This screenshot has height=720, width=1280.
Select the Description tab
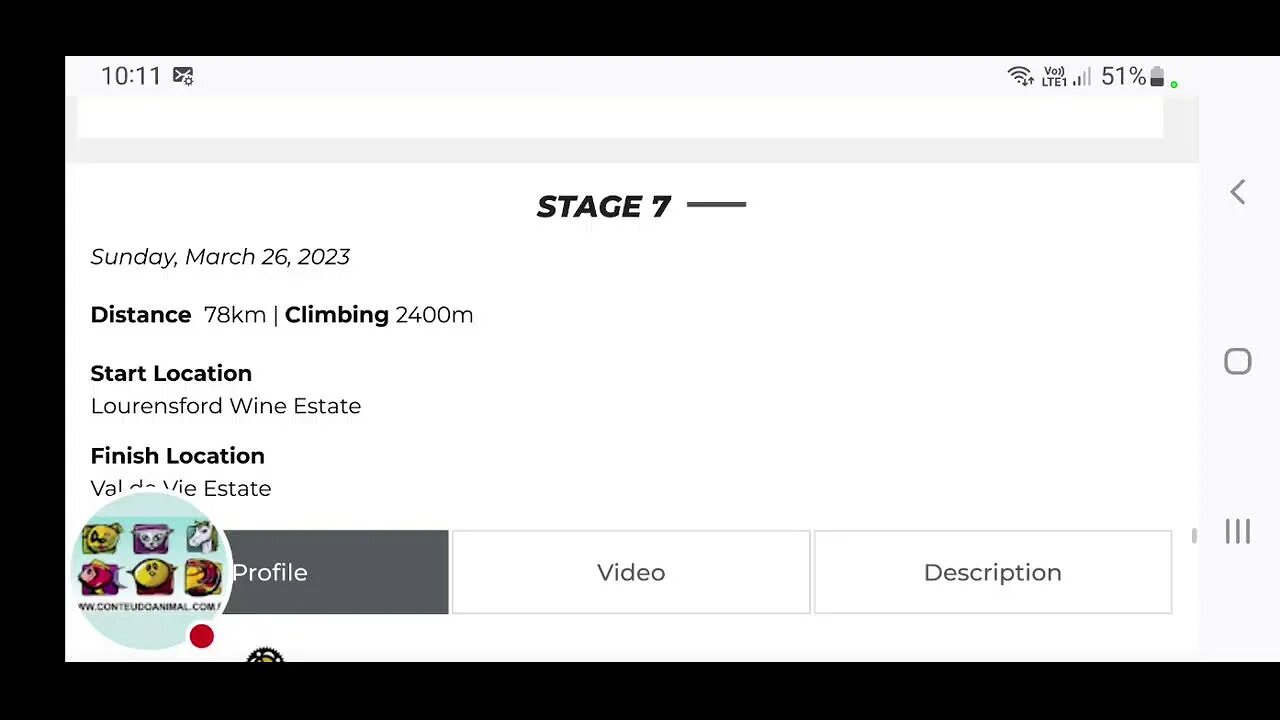tap(992, 572)
